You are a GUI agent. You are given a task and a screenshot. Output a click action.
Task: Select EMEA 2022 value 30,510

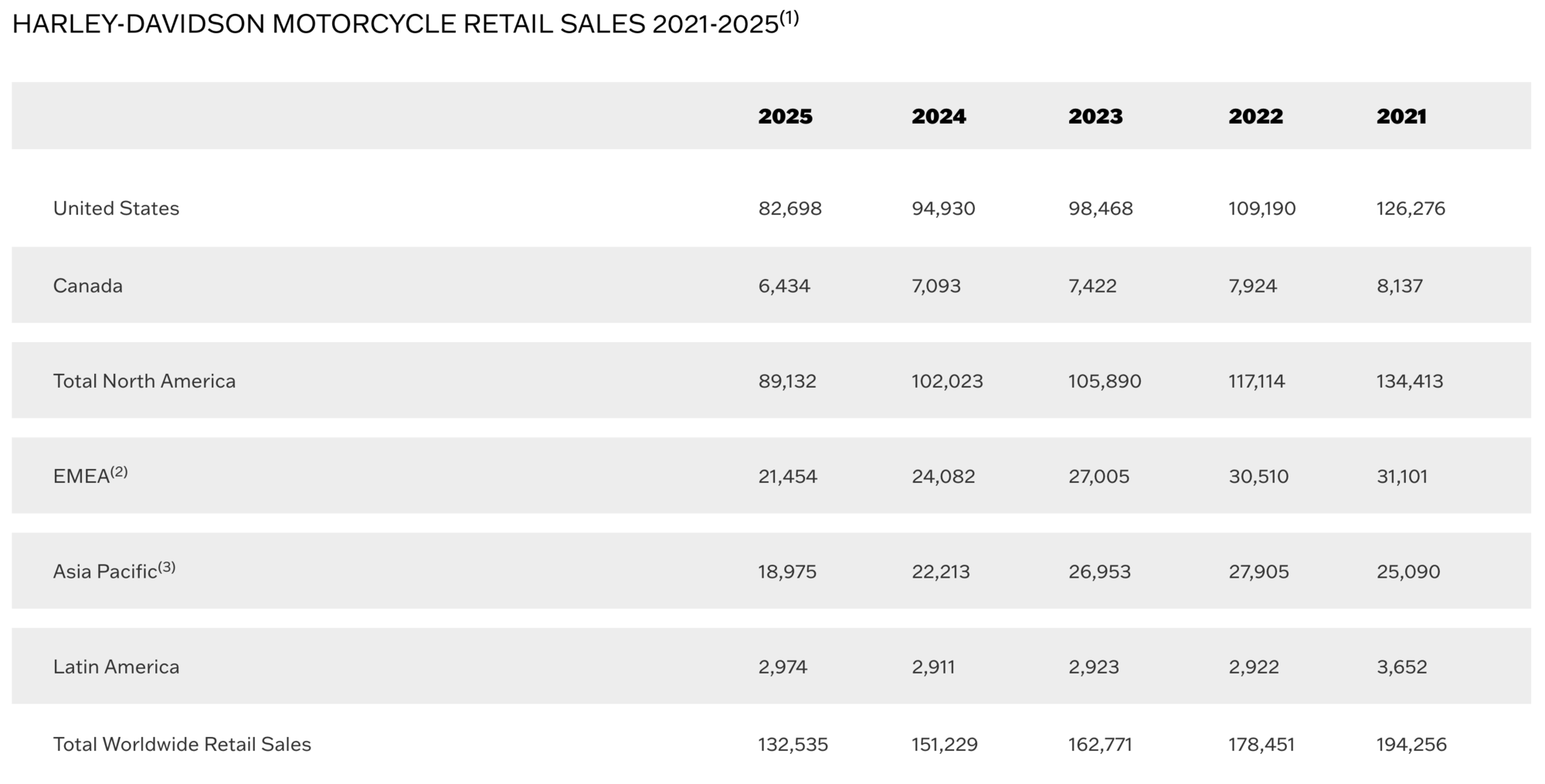(x=1258, y=477)
